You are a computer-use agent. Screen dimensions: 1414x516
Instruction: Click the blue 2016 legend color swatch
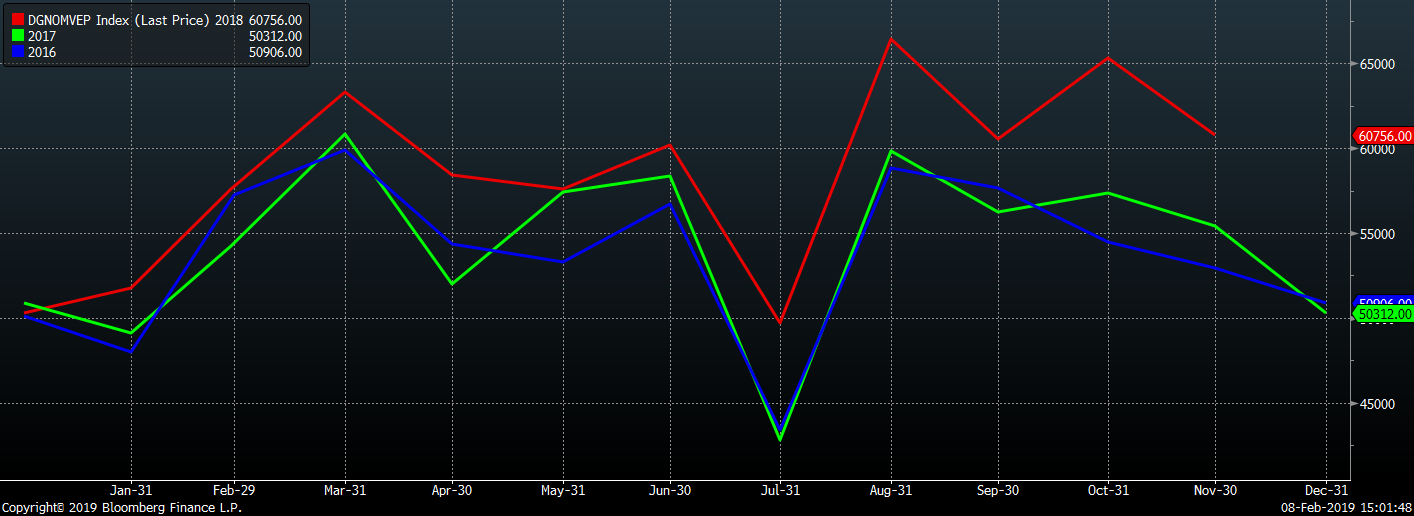(x=18, y=52)
